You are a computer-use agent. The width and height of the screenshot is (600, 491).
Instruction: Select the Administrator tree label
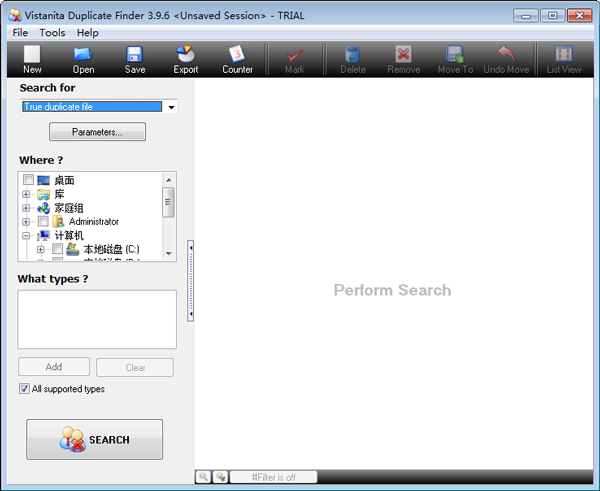[x=94, y=222]
